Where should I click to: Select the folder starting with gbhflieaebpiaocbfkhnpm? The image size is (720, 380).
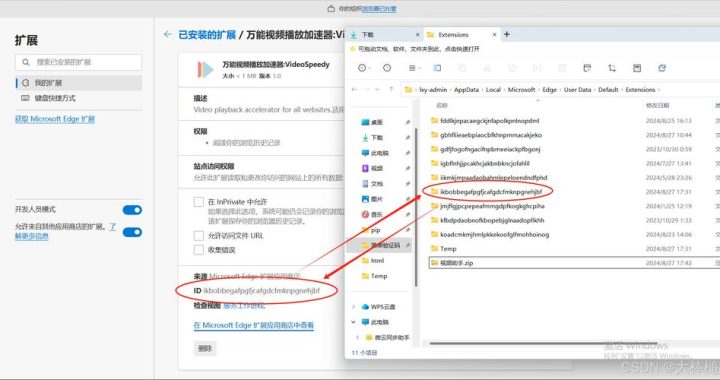486,135
